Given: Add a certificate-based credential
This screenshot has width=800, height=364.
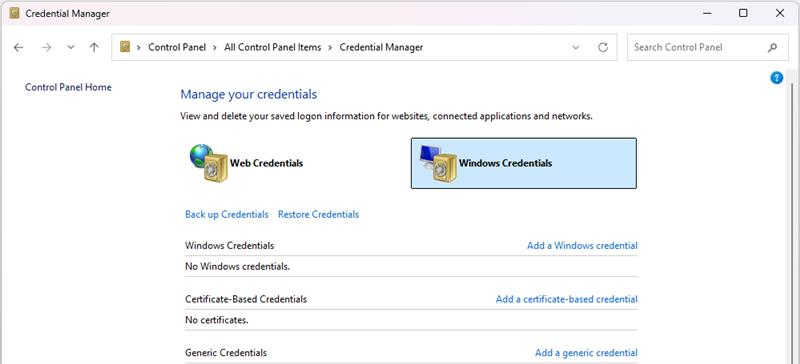Looking at the screenshot, I should 566,299.
